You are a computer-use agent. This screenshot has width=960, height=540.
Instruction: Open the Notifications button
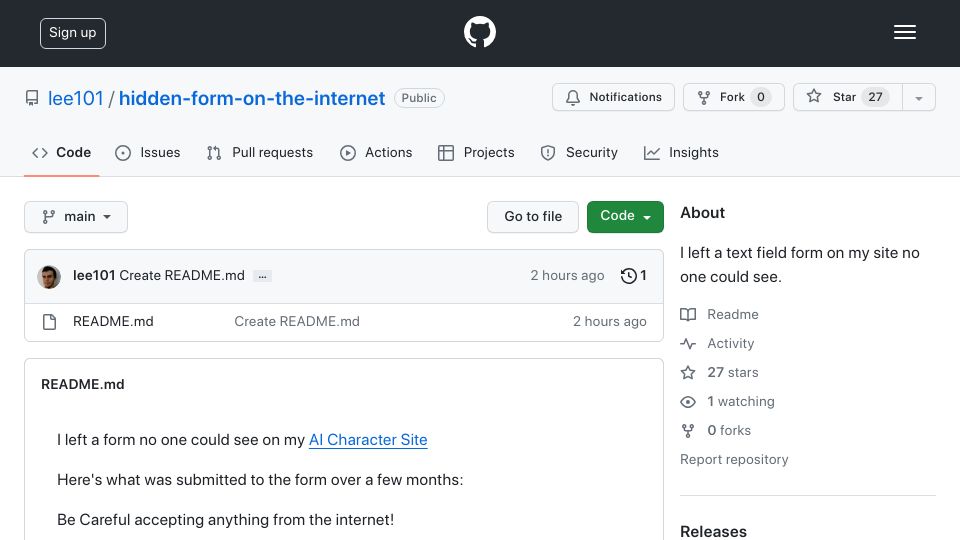click(x=613, y=97)
